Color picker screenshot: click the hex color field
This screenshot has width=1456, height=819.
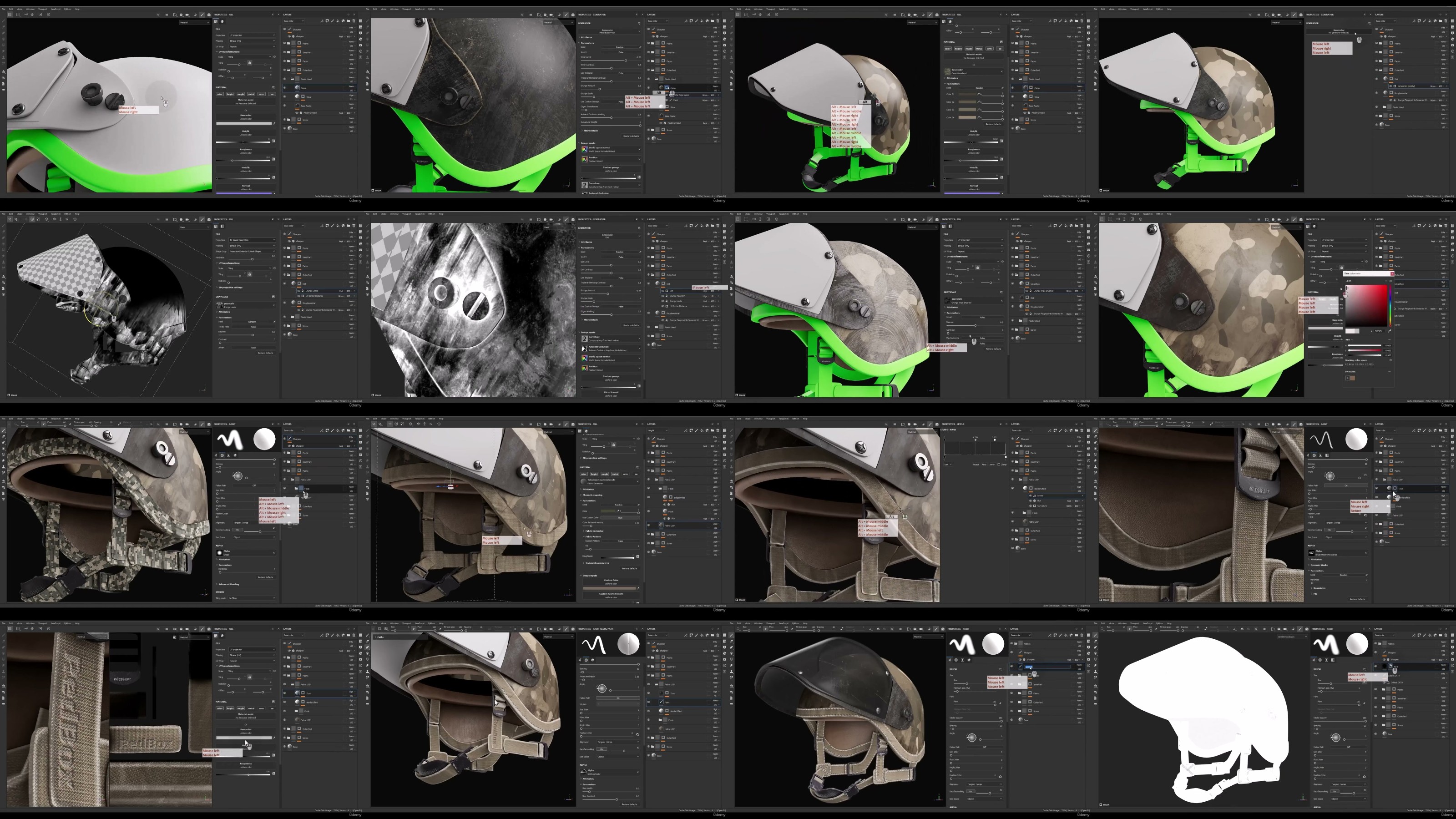click(1379, 331)
